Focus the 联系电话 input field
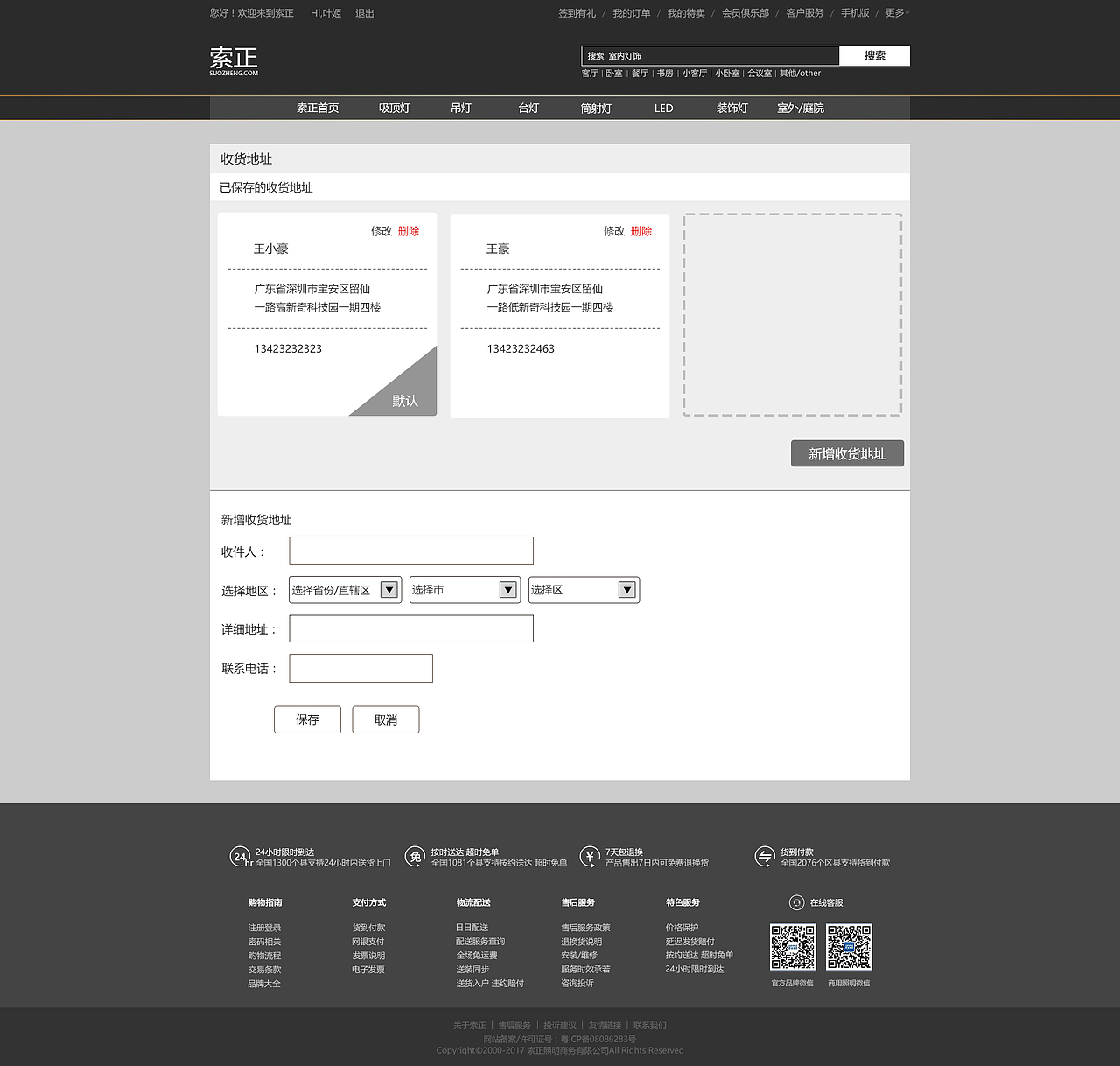 (x=361, y=668)
